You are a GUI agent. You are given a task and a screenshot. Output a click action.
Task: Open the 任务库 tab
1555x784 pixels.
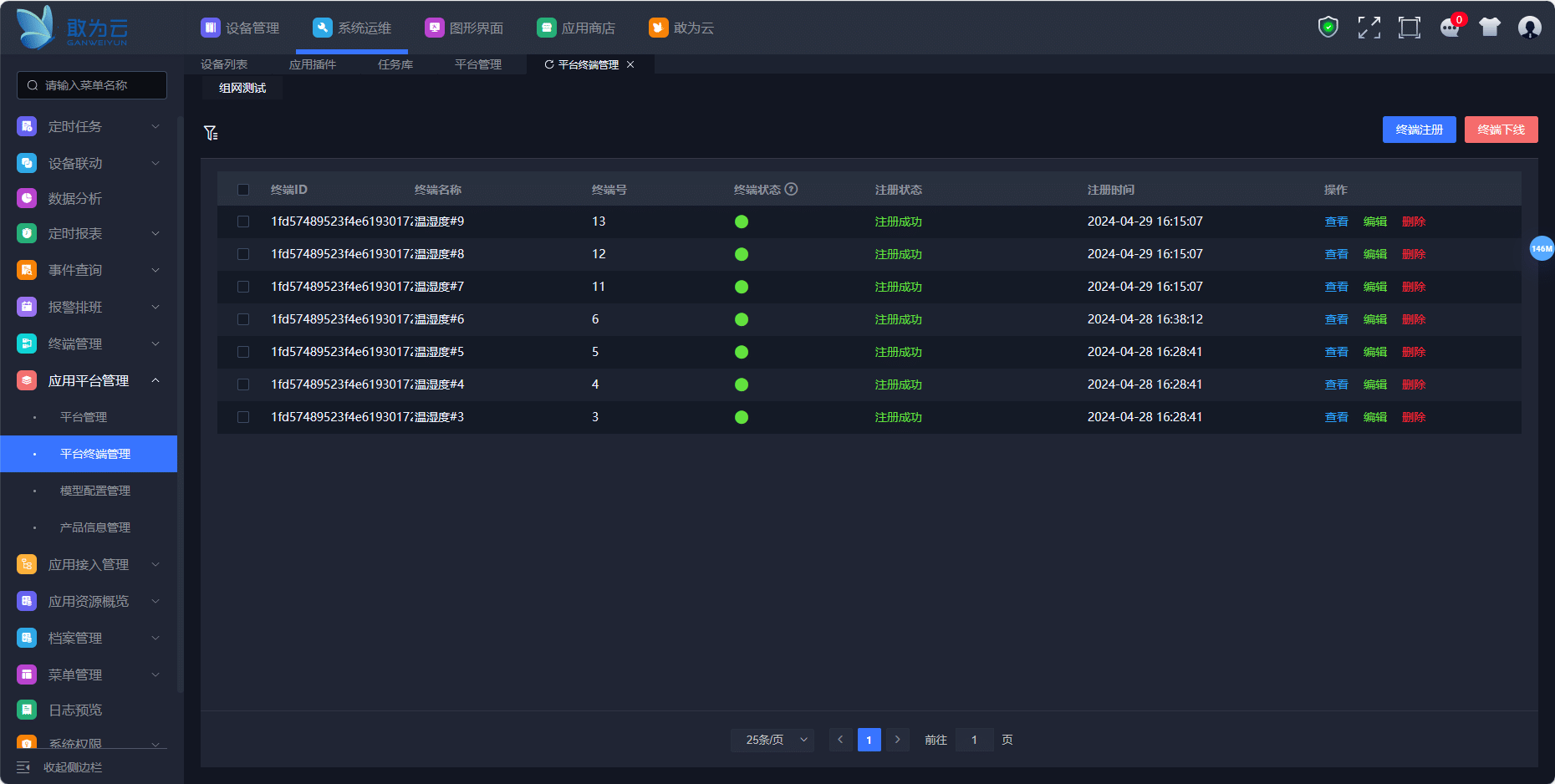[395, 64]
